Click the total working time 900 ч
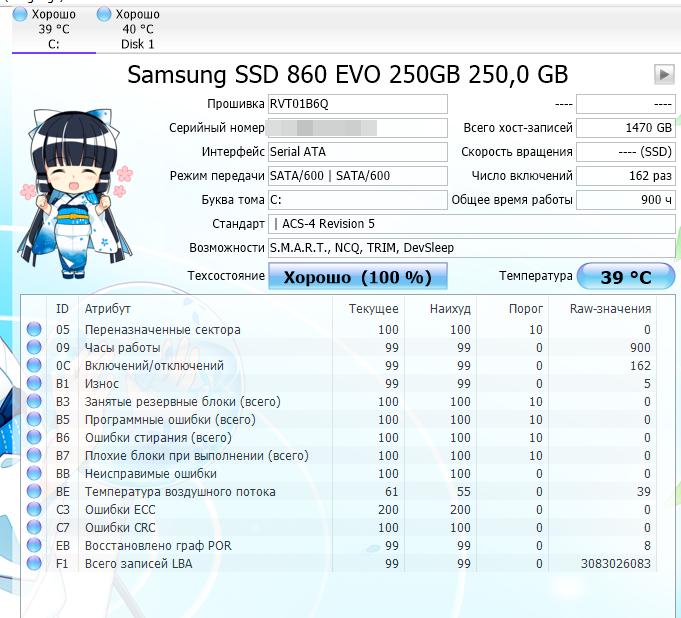Screen dimensions: 681x618 point(625,200)
